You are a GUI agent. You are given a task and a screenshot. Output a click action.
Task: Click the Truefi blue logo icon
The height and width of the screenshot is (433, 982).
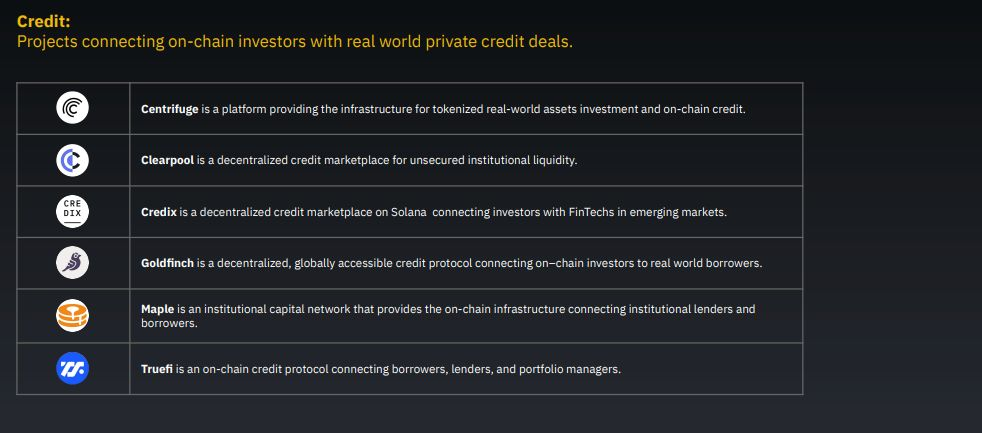[73, 369]
